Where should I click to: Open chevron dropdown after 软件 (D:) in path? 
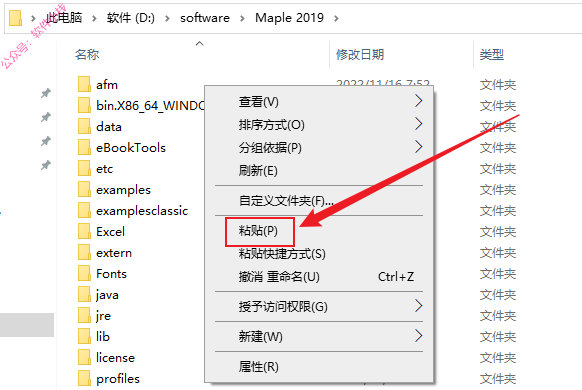[x=167, y=18]
